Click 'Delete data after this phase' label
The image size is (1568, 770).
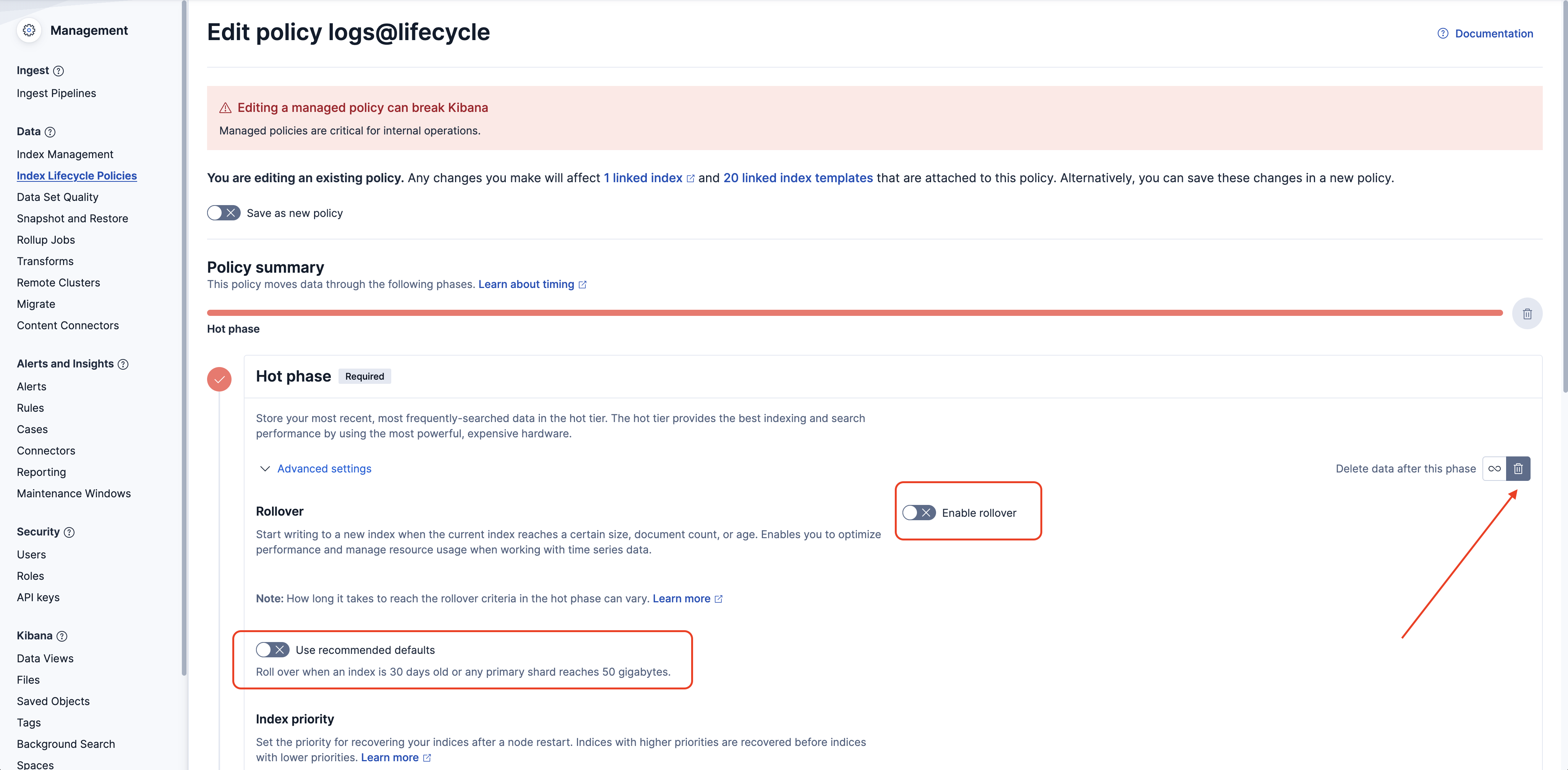1406,469
